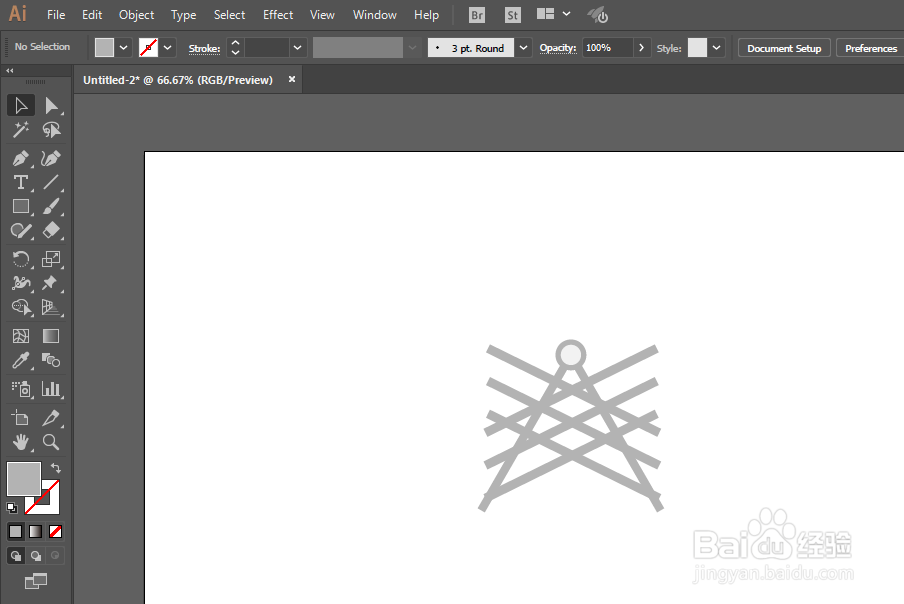
Task: Open the File menu
Action: (x=56, y=15)
